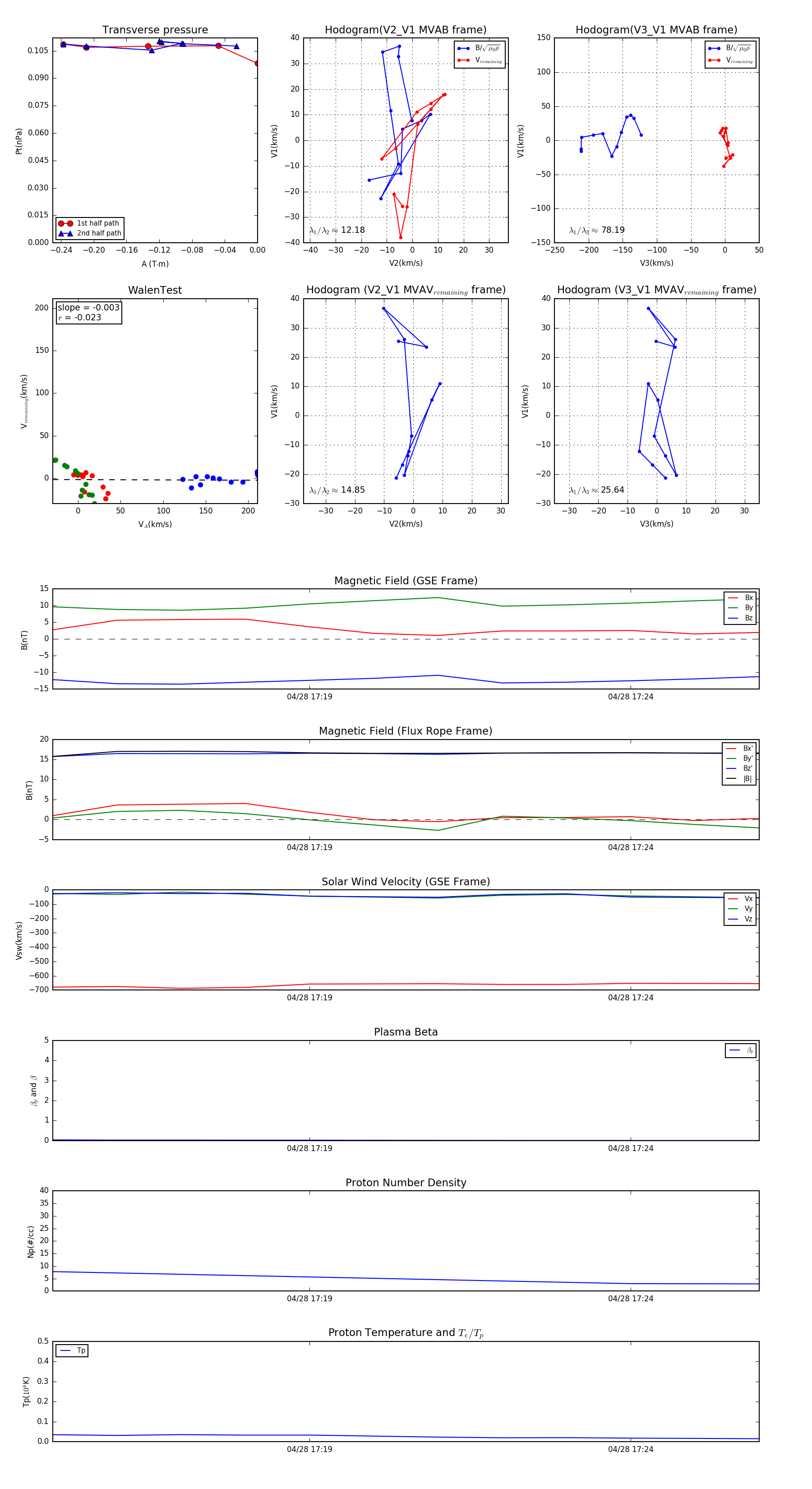812x1489 pixels.
Task: Select the βp legend entry in Plasma Beta
Action: [741, 1050]
